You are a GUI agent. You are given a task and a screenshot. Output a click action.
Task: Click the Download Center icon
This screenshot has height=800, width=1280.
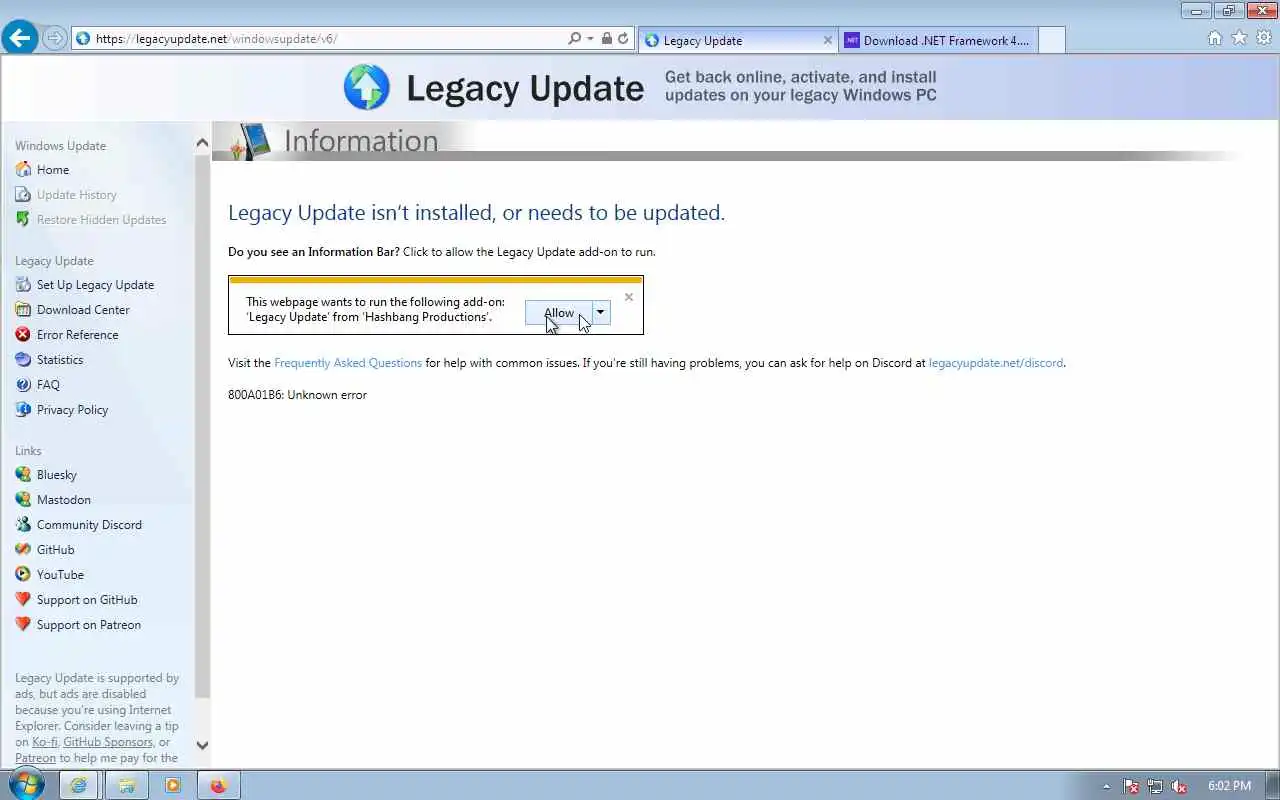(23, 310)
